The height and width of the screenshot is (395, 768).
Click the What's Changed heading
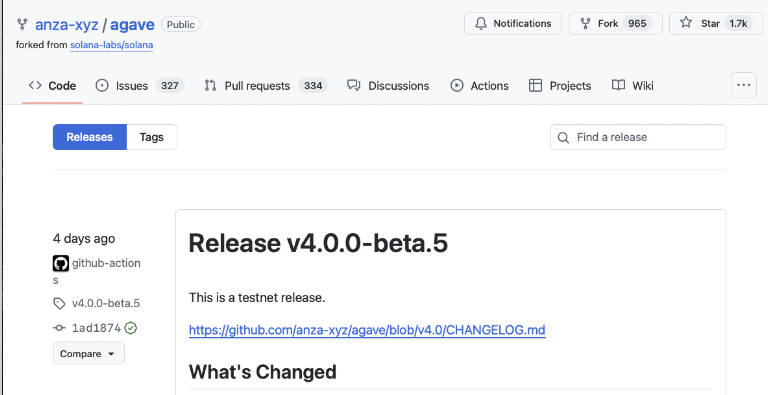tap(263, 372)
